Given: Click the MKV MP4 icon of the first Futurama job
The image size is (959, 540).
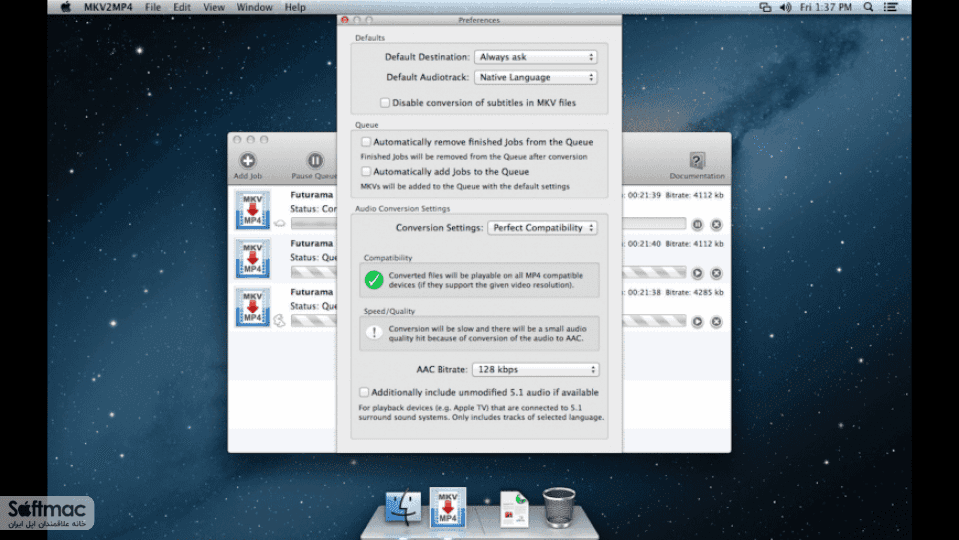Looking at the screenshot, I should 253,210.
